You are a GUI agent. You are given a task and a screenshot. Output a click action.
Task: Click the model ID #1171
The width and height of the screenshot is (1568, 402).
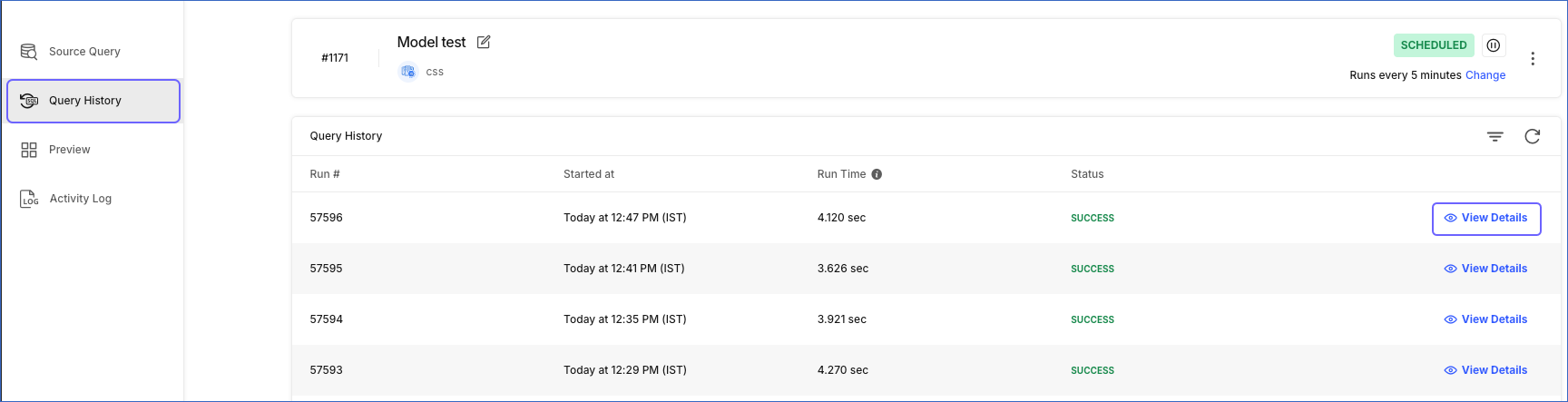tap(335, 58)
